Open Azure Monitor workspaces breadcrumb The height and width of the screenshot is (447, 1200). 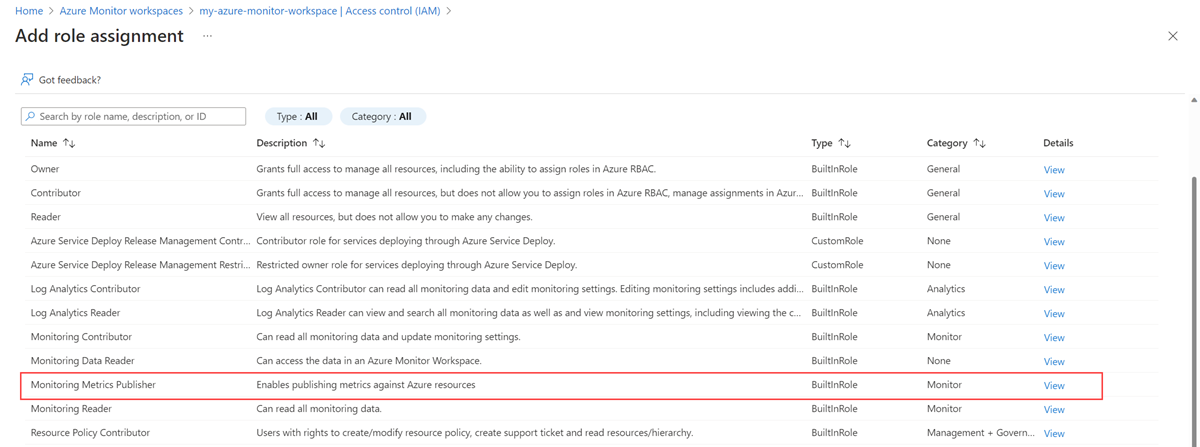click(x=121, y=11)
